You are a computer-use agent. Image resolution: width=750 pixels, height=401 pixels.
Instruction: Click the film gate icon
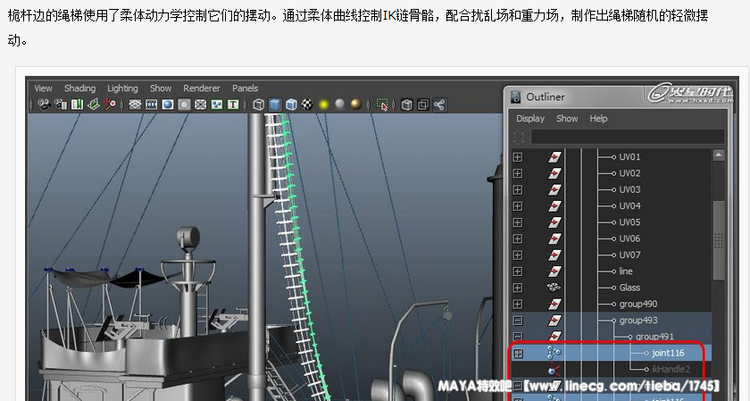[x=151, y=104]
